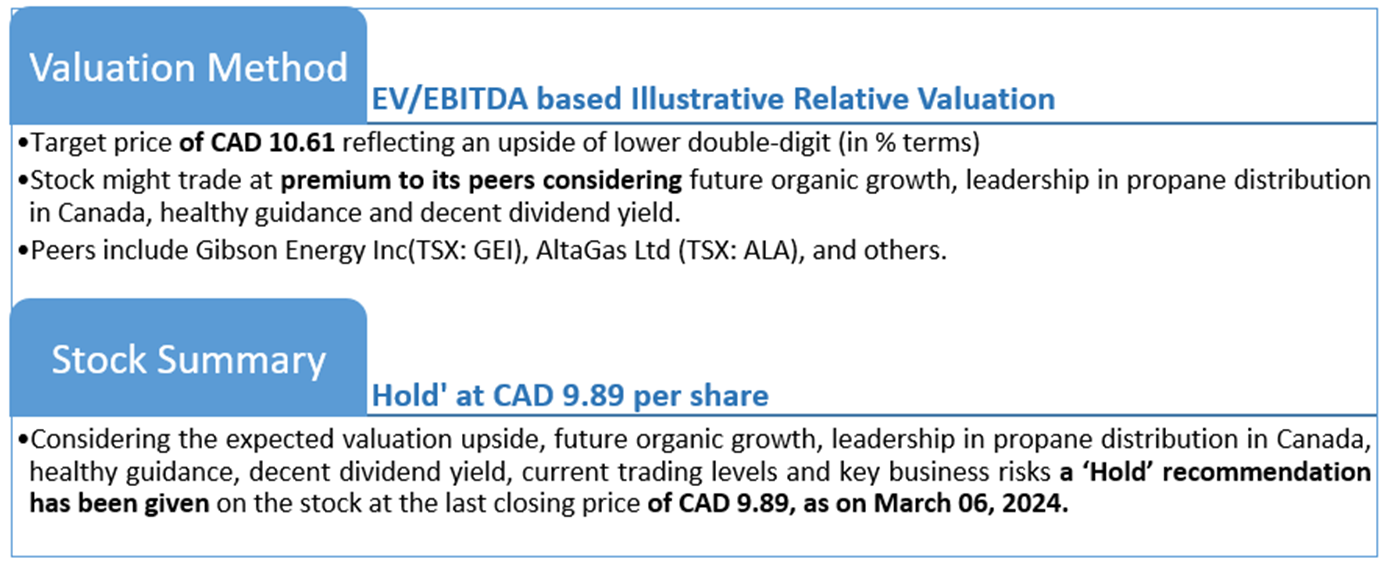The height and width of the screenshot is (573, 1389).
Task: Click "healthy guidance and decent dividend yield" in Valuation section
Action: tap(408, 214)
